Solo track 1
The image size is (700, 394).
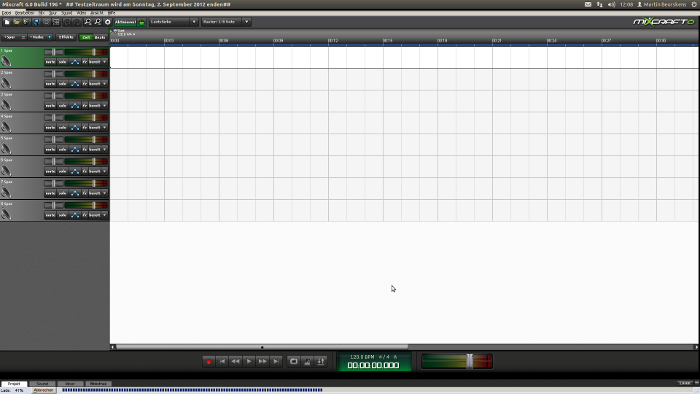point(62,62)
